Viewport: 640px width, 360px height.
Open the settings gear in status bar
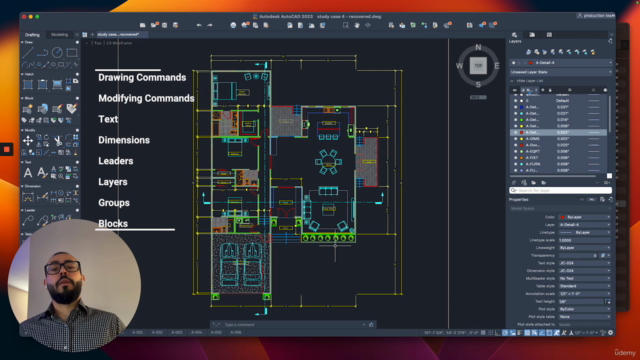click(x=611, y=333)
